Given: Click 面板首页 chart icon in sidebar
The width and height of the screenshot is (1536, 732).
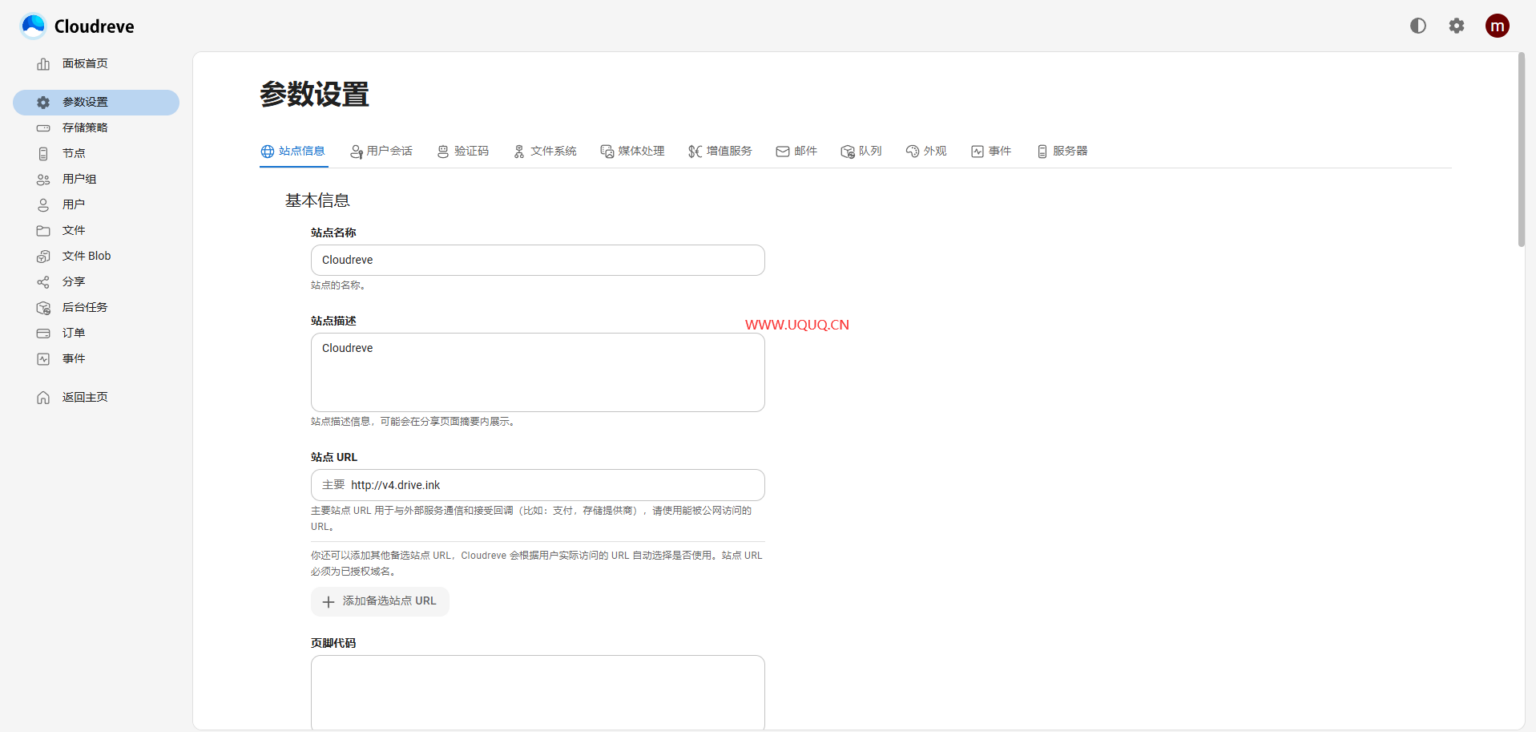Looking at the screenshot, I should point(43,64).
